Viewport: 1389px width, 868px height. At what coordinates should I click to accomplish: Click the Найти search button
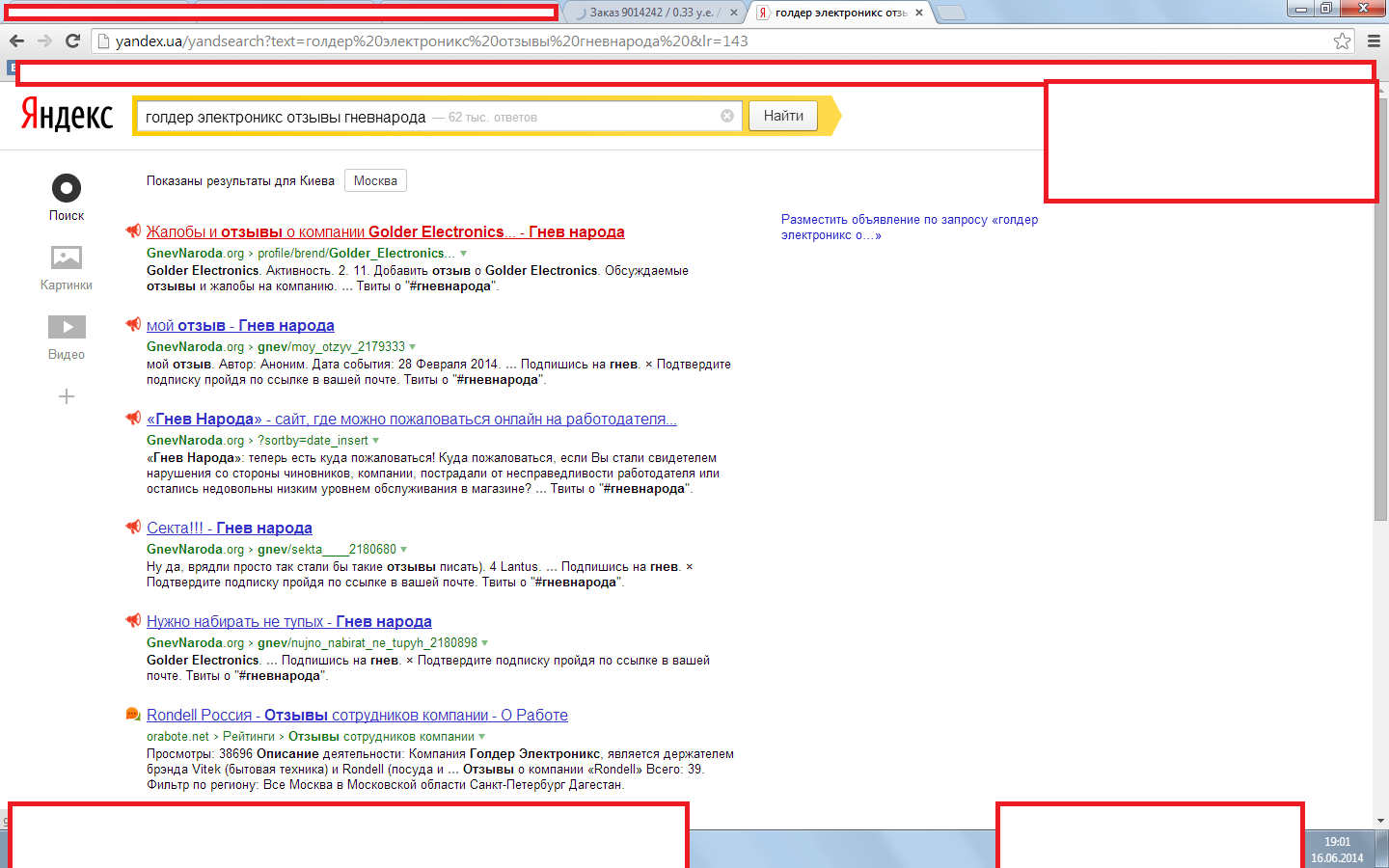(783, 116)
